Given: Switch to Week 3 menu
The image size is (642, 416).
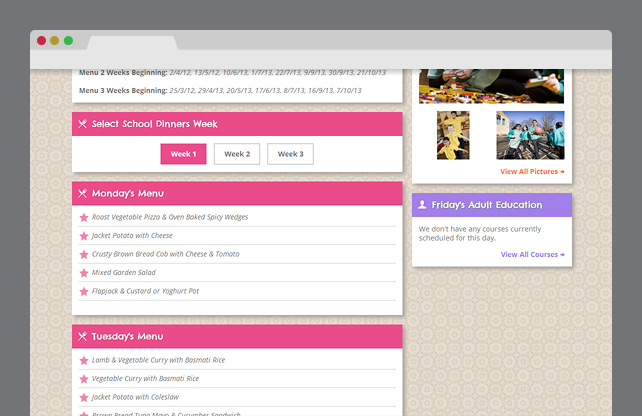Looking at the screenshot, I should coord(291,154).
